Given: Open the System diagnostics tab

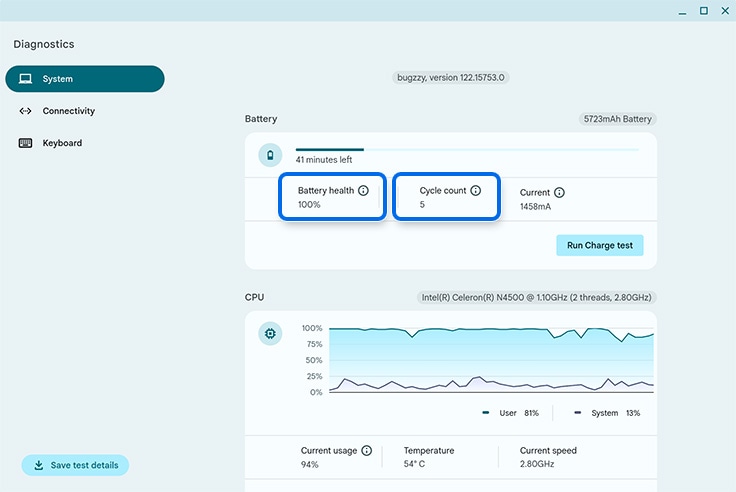Looking at the screenshot, I should 84,79.
